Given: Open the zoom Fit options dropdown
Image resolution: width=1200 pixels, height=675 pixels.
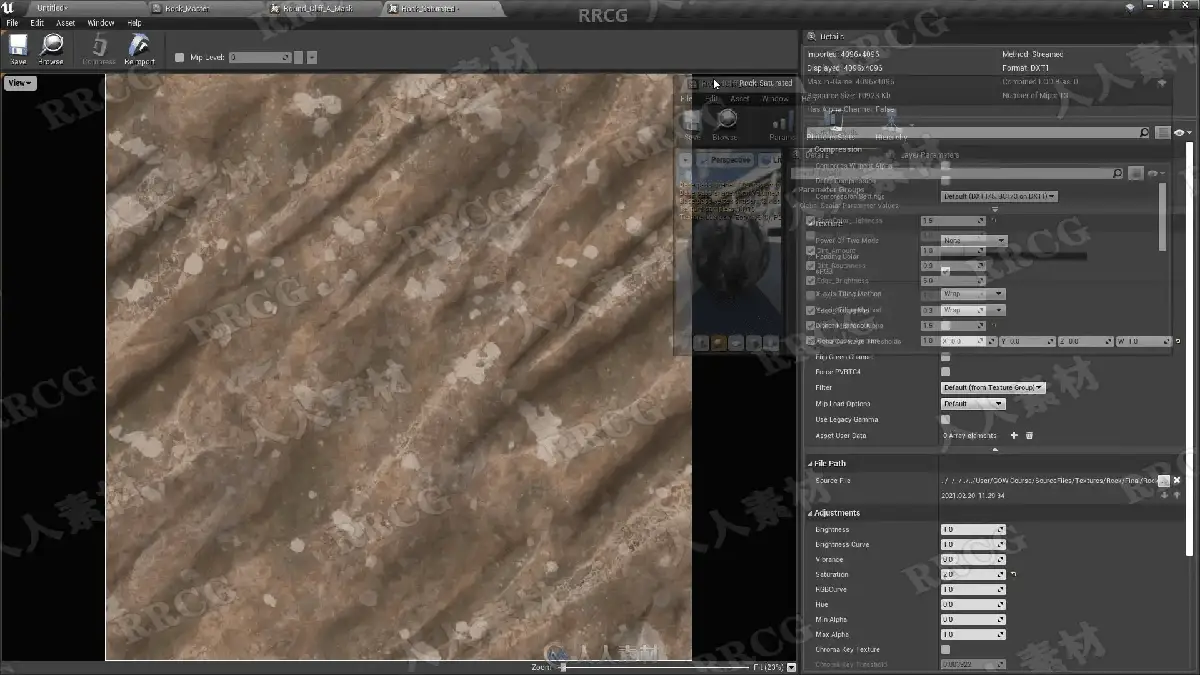Looking at the screenshot, I should [x=792, y=667].
